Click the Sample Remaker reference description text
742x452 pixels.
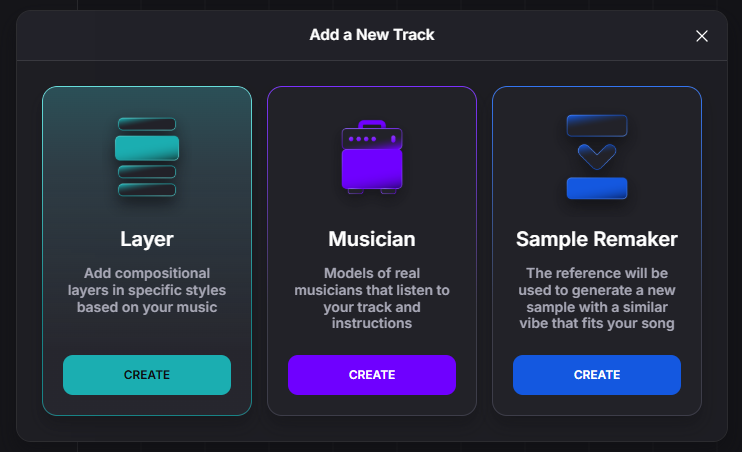click(597, 298)
